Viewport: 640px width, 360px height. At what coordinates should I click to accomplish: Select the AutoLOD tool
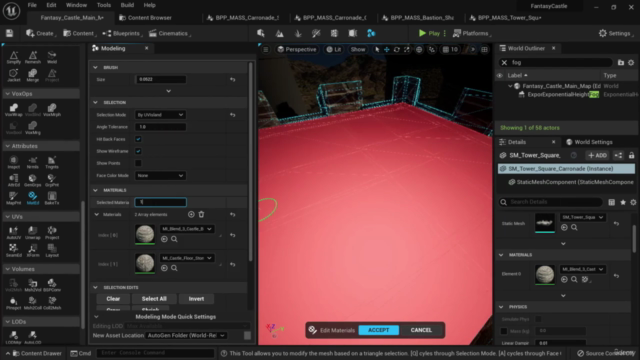coord(33,337)
